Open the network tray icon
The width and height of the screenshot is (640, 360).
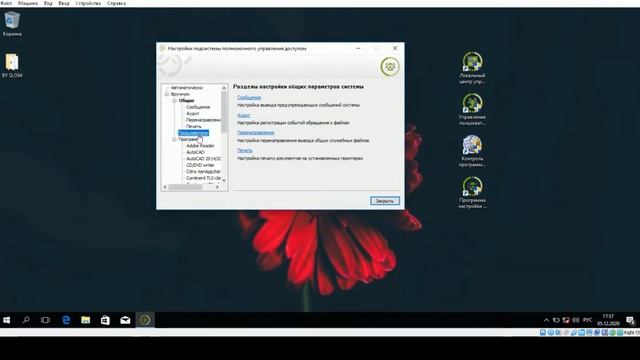coord(566,320)
